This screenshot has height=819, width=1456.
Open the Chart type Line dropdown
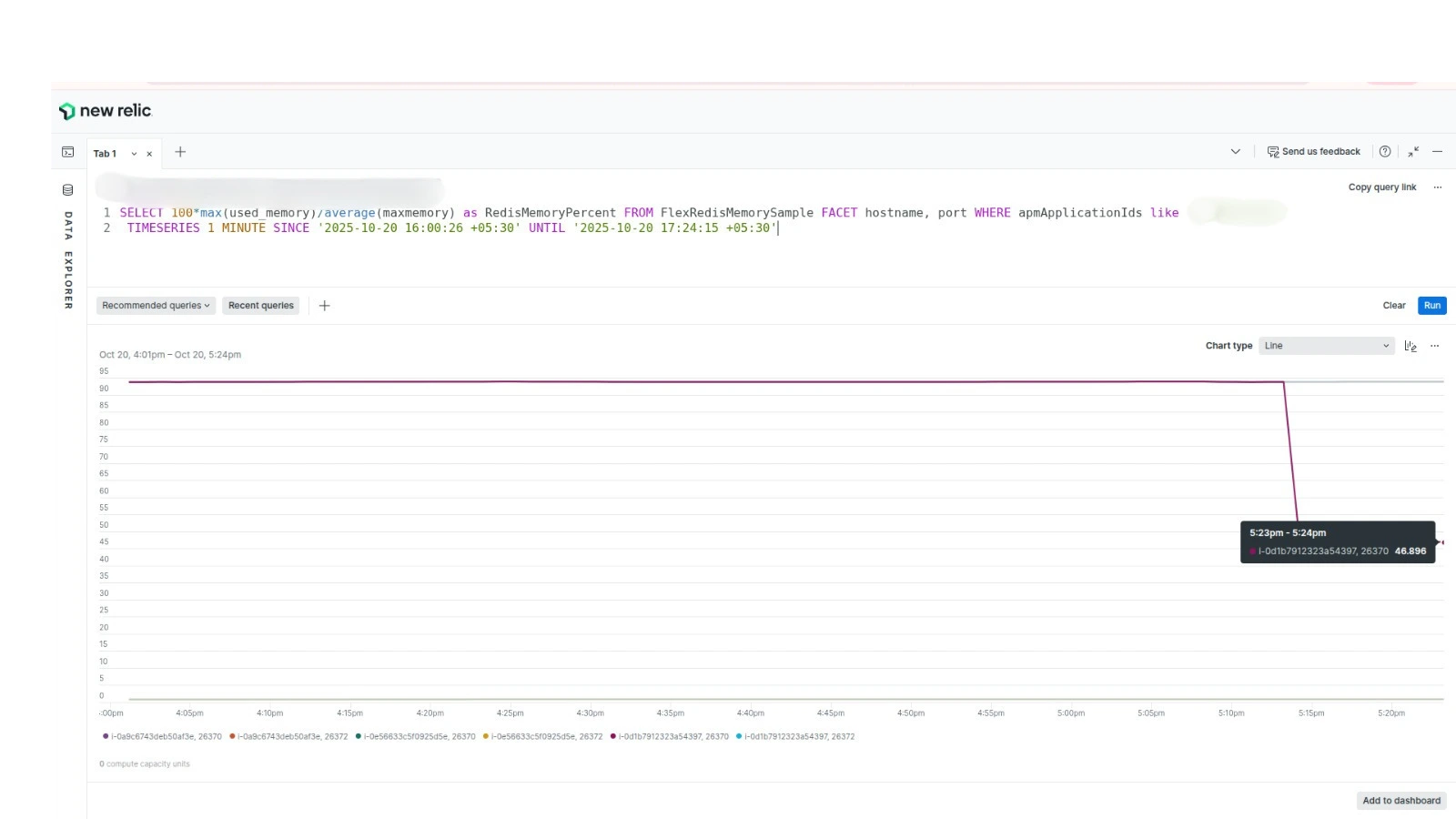pos(1326,346)
